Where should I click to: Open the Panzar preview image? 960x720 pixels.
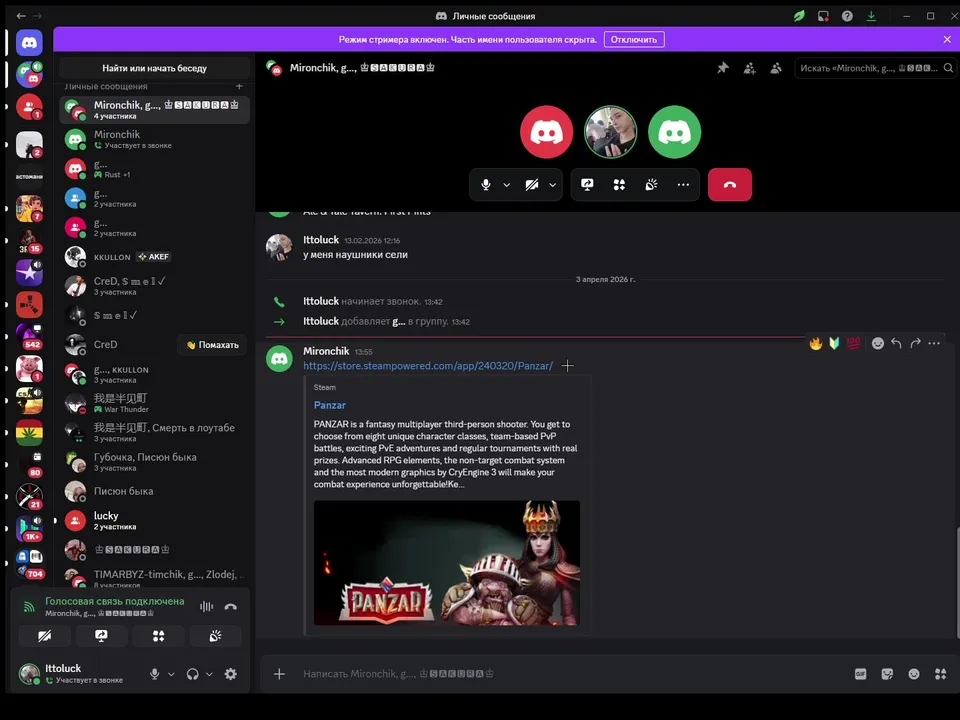[446, 563]
